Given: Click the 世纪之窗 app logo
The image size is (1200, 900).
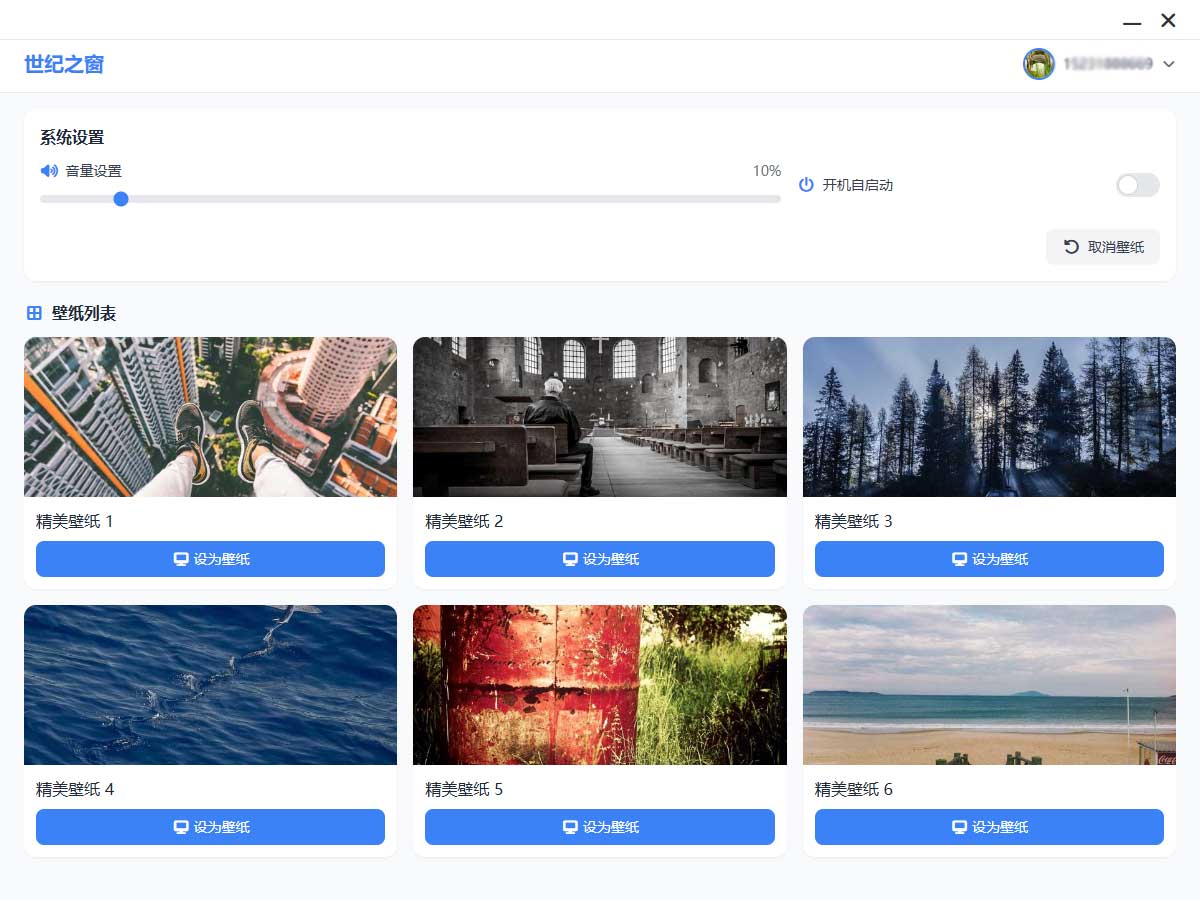Looking at the screenshot, I should pos(64,65).
